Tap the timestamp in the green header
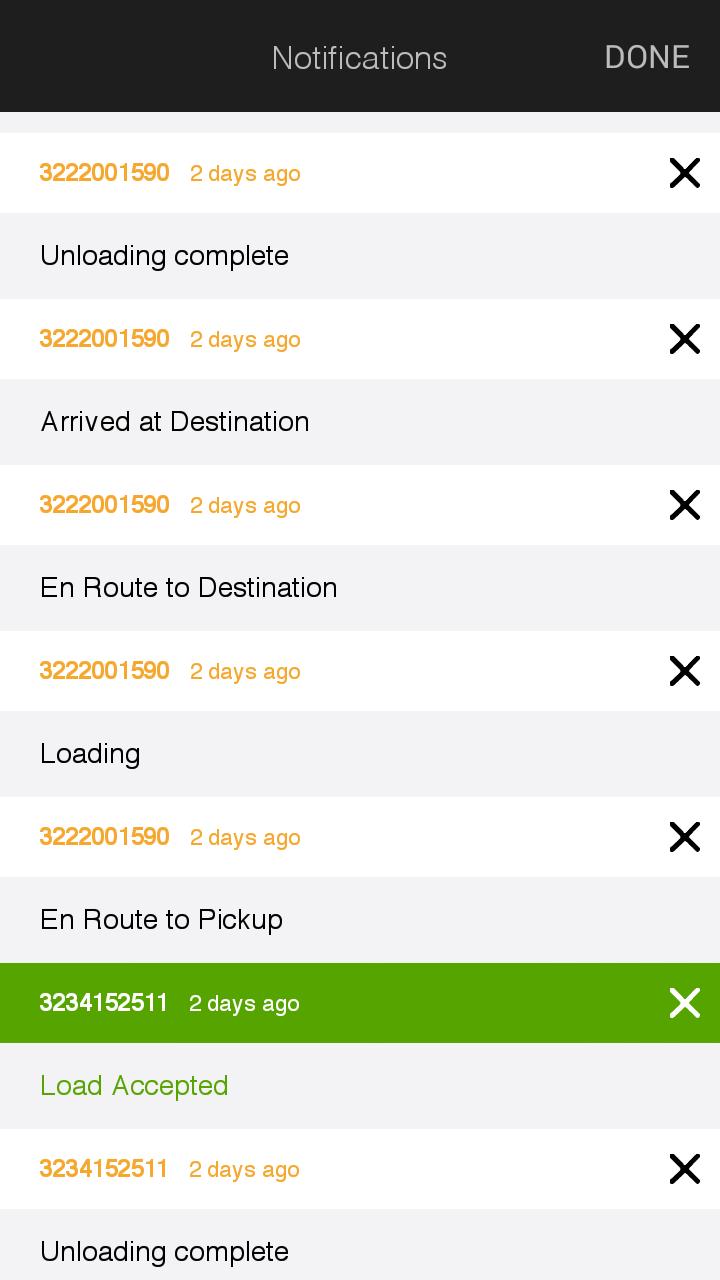Screen dimensions: 720x1280 [x=244, y=1004]
